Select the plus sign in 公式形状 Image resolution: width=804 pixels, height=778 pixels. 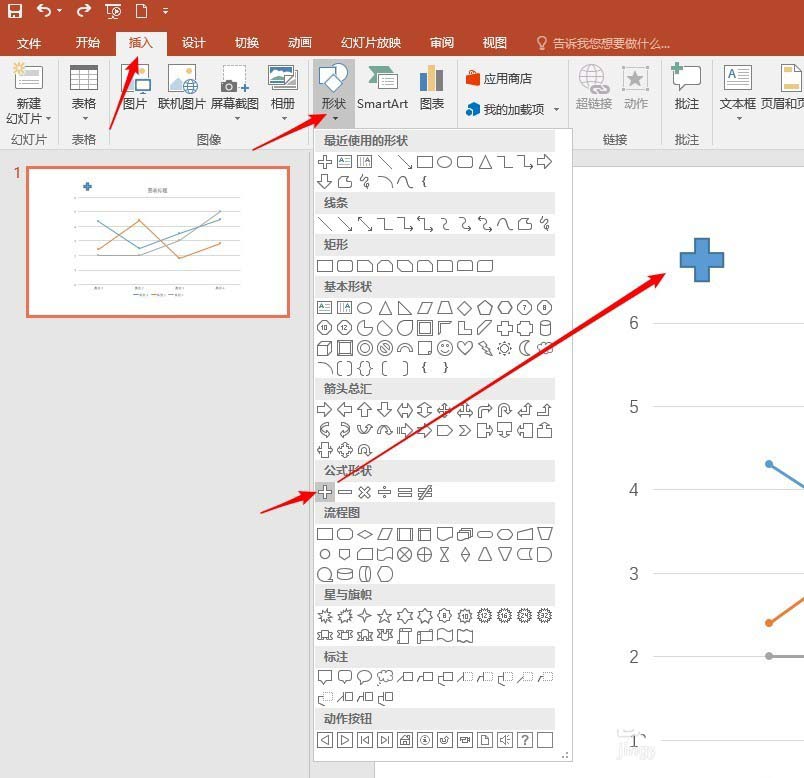325,492
